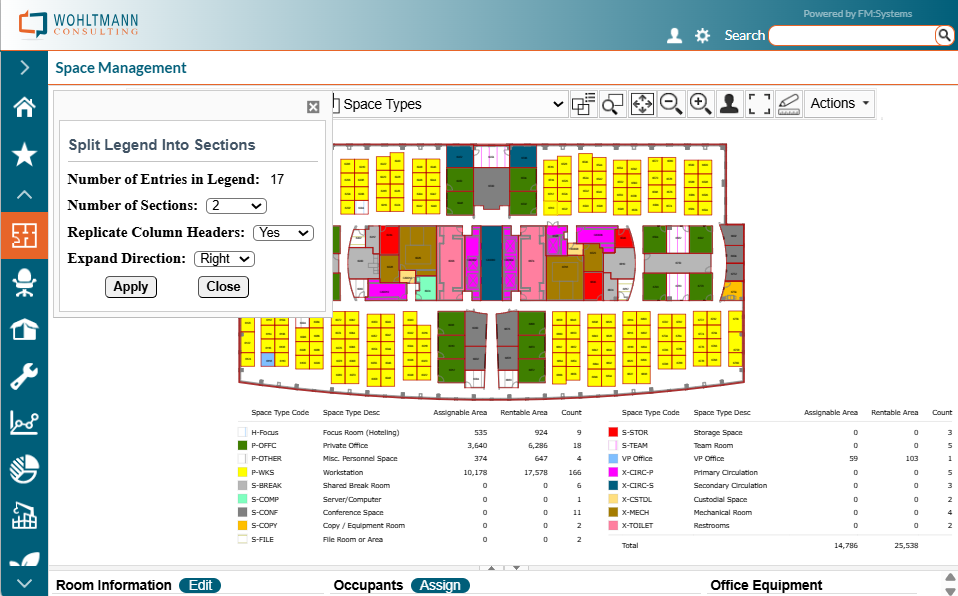This screenshot has height=596, width=958.
Task: Open the Expand Direction dropdown
Action: [225, 258]
